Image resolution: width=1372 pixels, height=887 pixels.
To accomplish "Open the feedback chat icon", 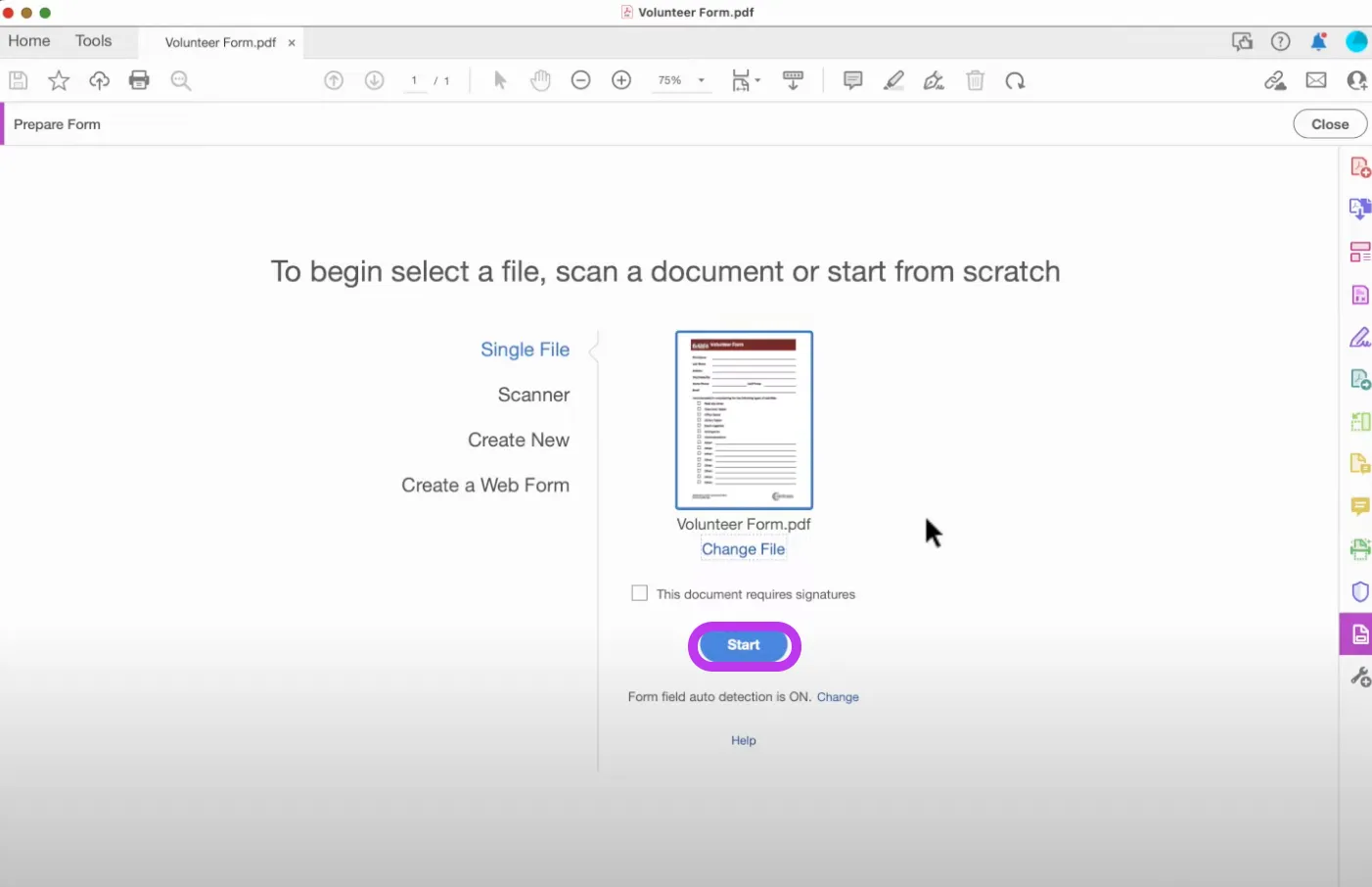I will coord(1242,41).
